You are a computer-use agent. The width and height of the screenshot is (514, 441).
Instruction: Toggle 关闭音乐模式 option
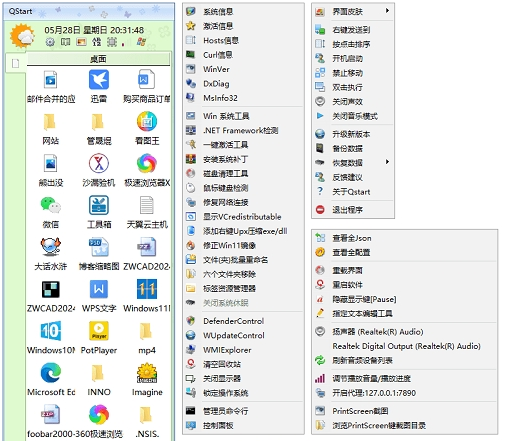click(x=353, y=116)
